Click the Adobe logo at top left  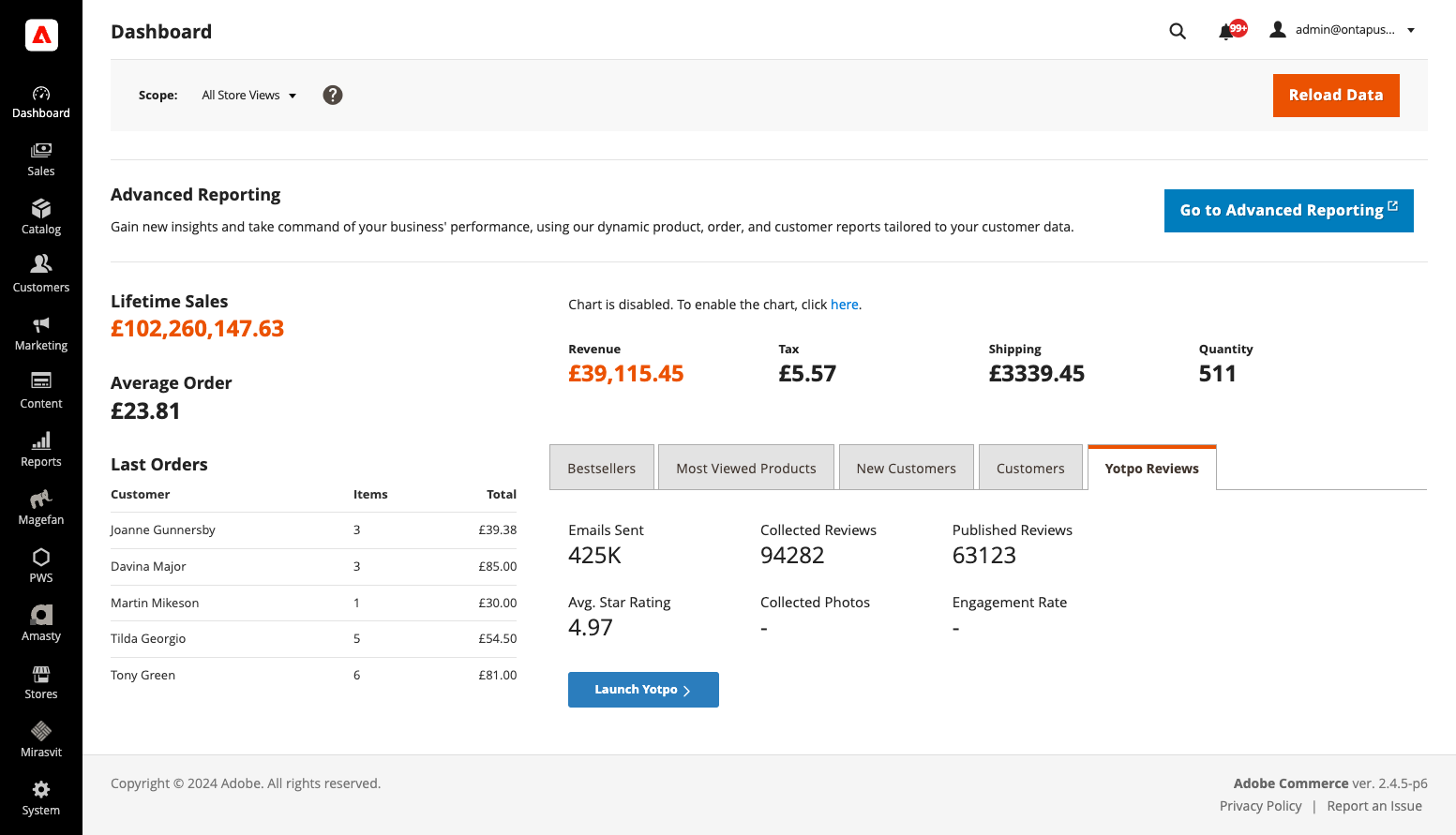tap(40, 35)
